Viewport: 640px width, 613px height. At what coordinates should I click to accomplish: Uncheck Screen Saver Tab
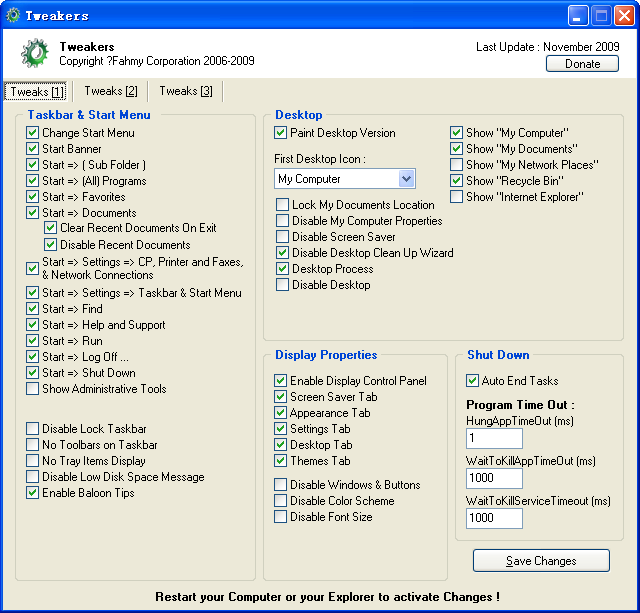point(280,397)
